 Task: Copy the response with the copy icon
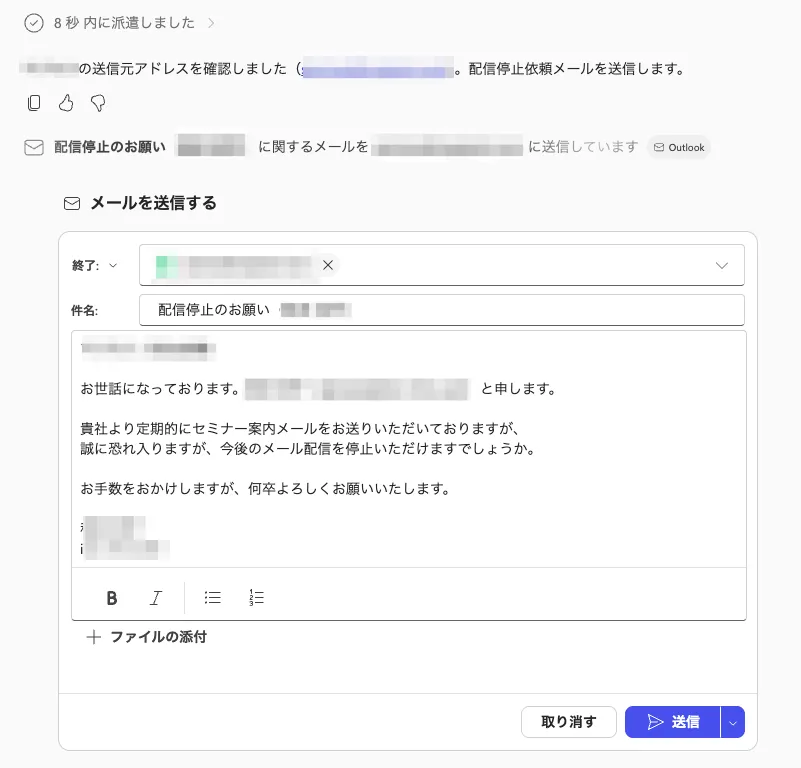[x=34, y=103]
